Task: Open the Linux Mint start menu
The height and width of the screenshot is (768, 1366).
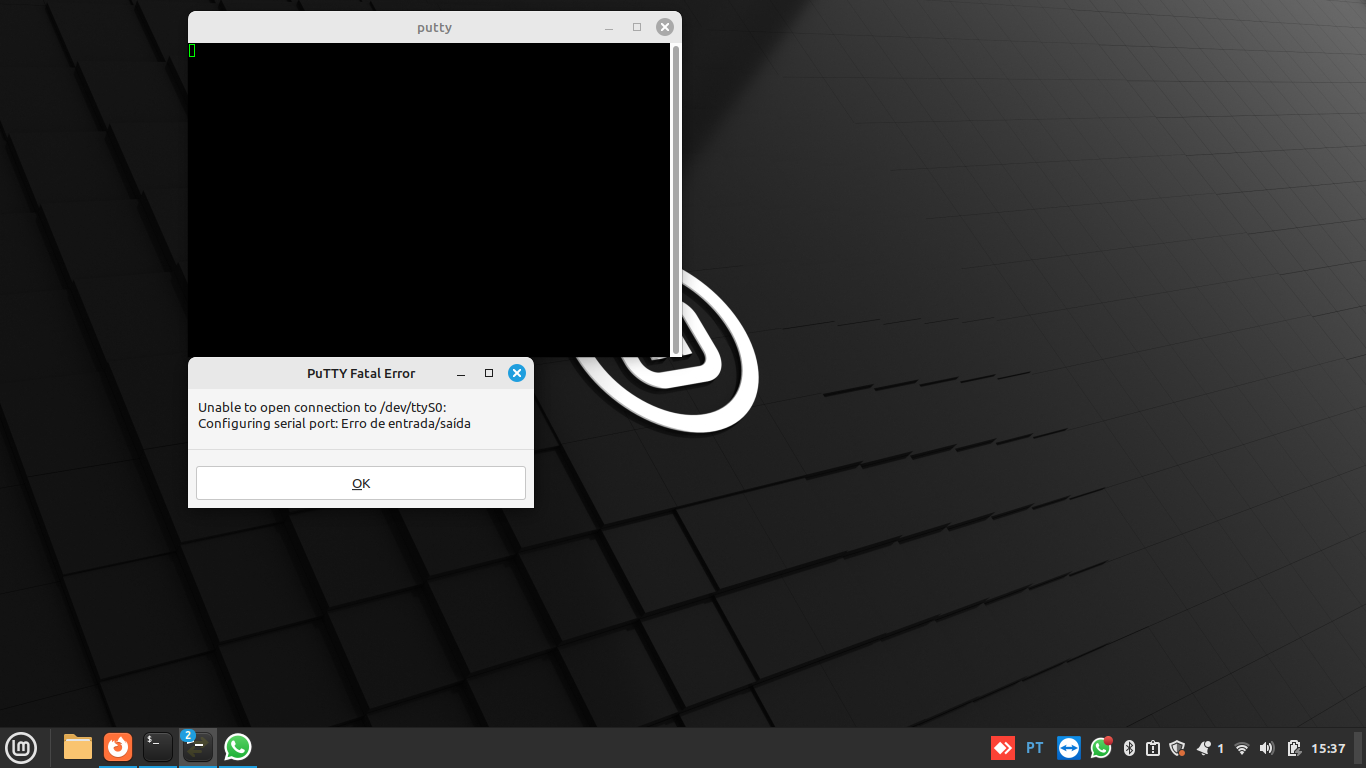Action: coord(21,747)
